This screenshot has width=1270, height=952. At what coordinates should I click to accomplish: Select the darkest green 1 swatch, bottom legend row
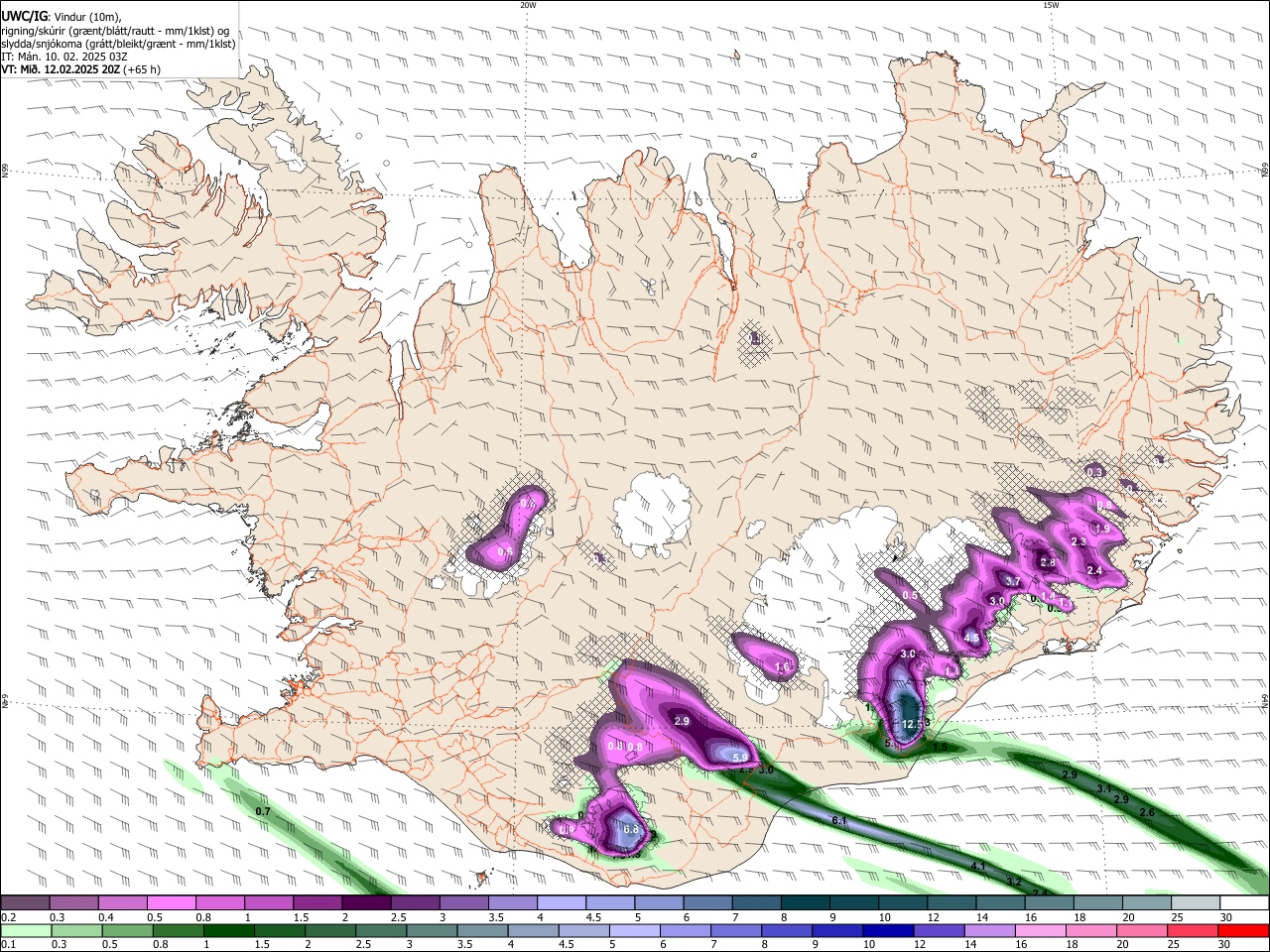(x=228, y=930)
